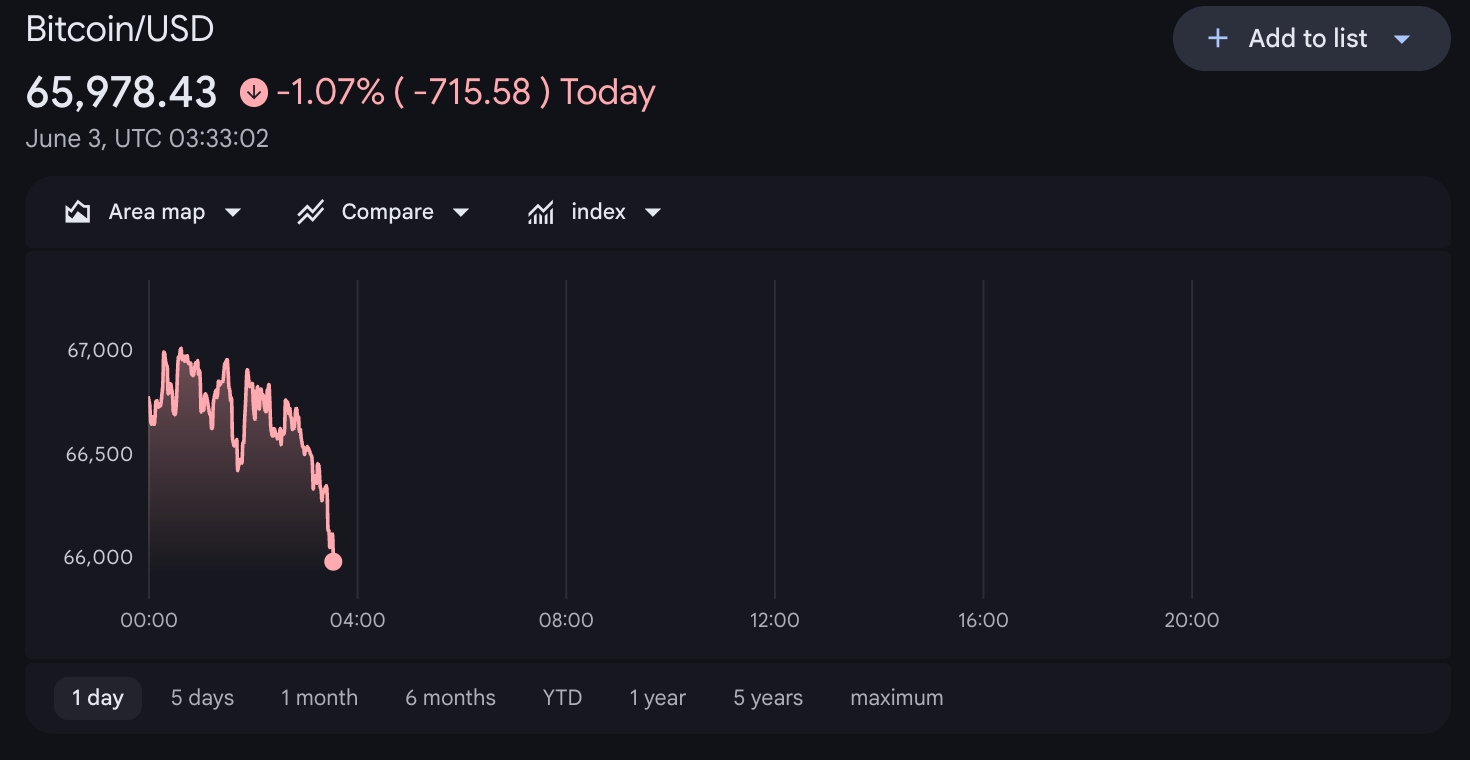Click the 12:00 time axis label
The image size is (1470, 760).
[x=774, y=620]
